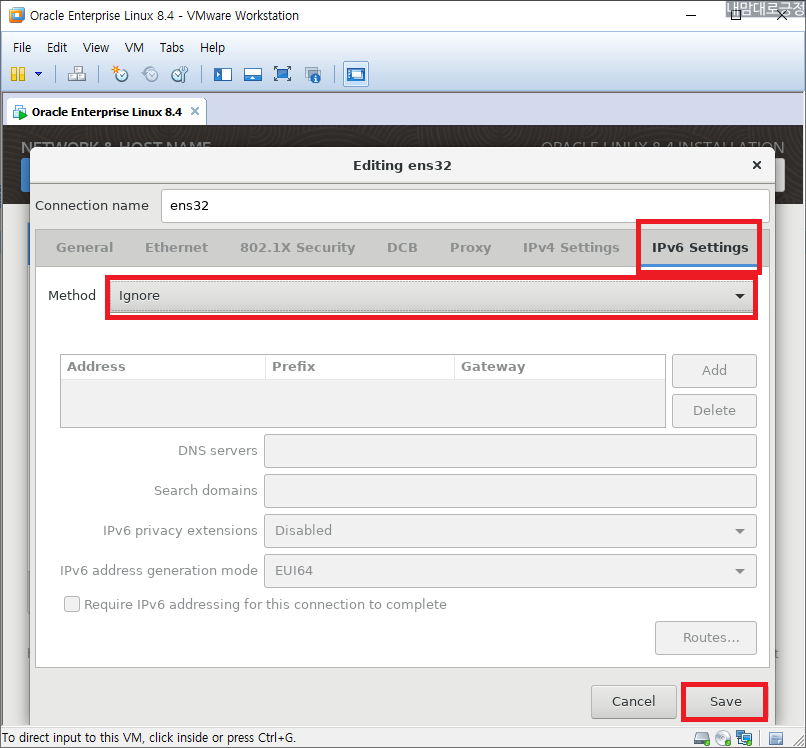The image size is (806, 748).
Task: Click the DNS servers input field
Action: coord(510,451)
